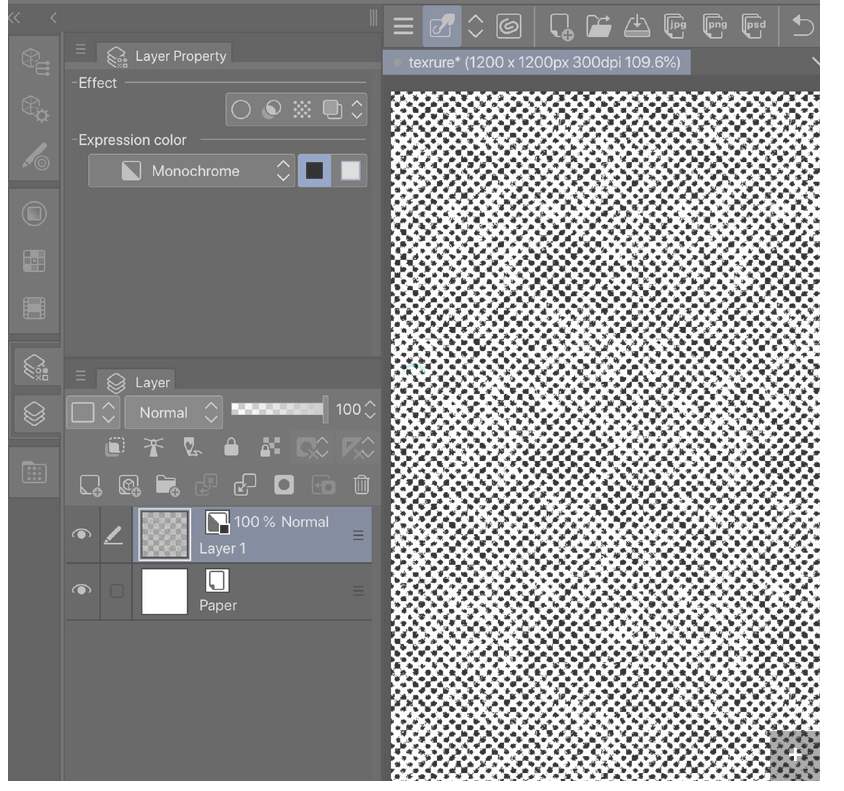
Task: Open the Monochrome expression color dropdown
Action: pyautogui.click(x=192, y=171)
